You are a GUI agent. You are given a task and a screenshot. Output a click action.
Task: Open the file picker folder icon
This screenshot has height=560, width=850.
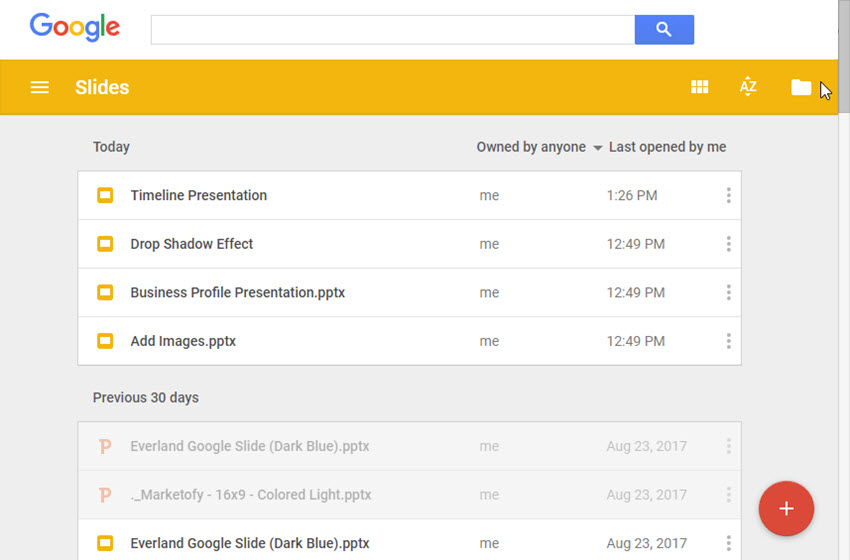coord(801,88)
